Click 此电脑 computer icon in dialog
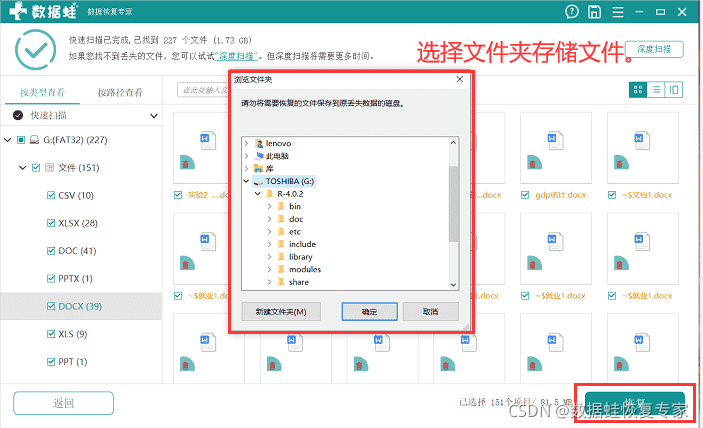Image resolution: width=703 pixels, height=428 pixels. 259,156
